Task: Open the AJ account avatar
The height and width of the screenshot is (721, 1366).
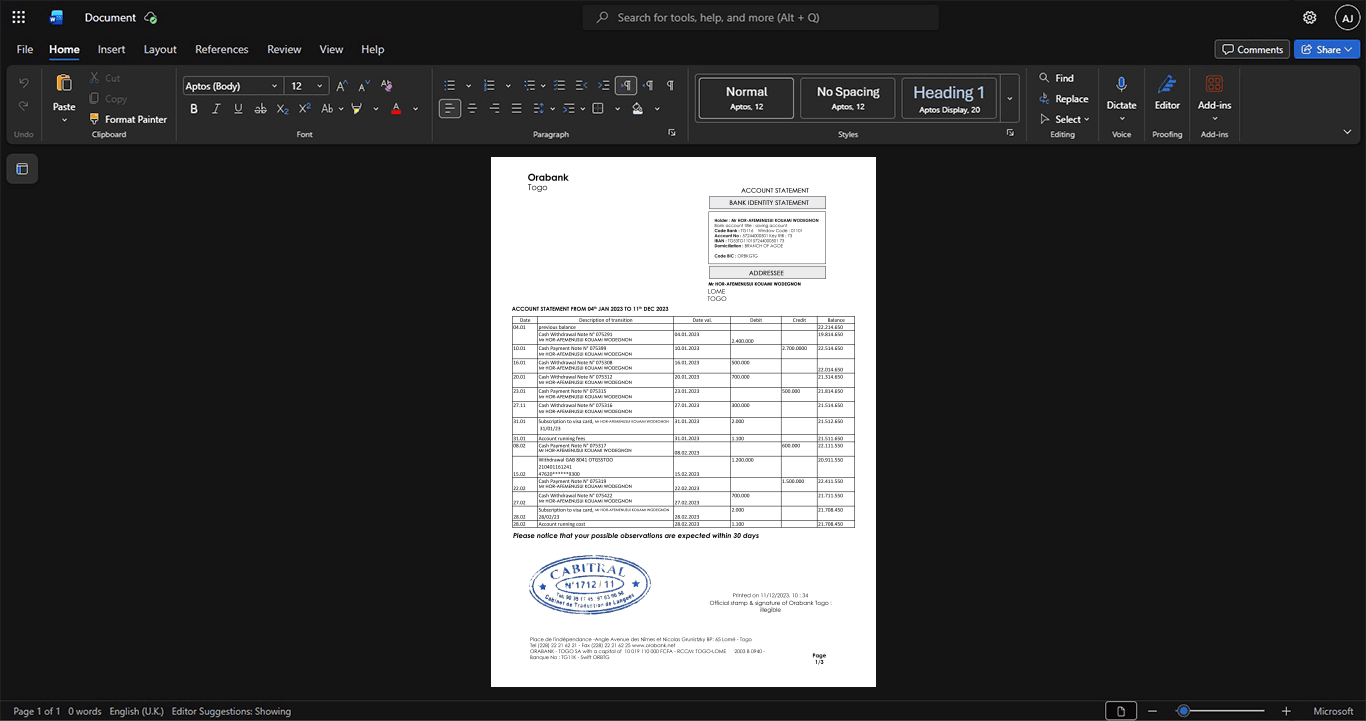Action: point(1347,17)
